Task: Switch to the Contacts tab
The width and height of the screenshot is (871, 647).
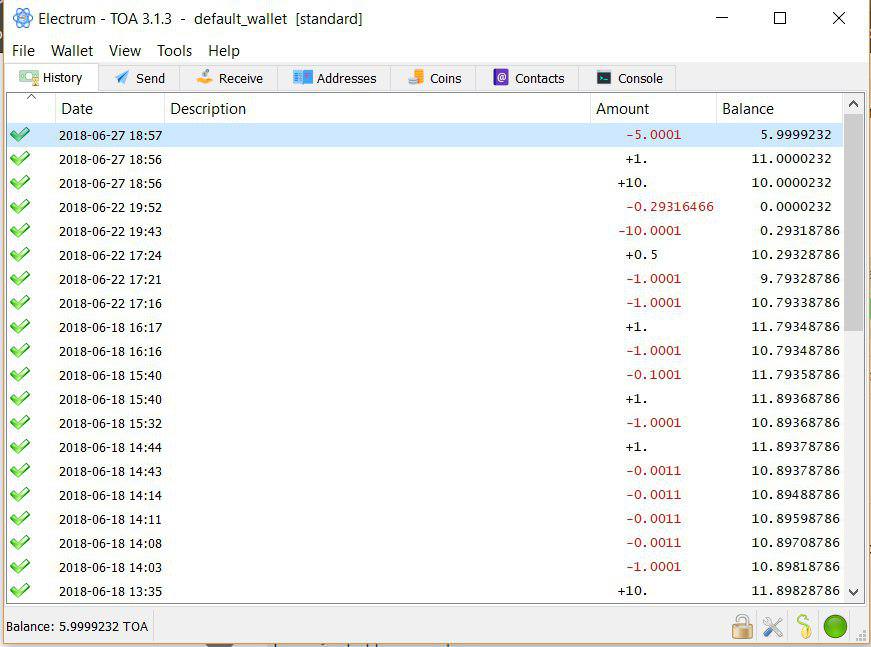Action: [528, 78]
